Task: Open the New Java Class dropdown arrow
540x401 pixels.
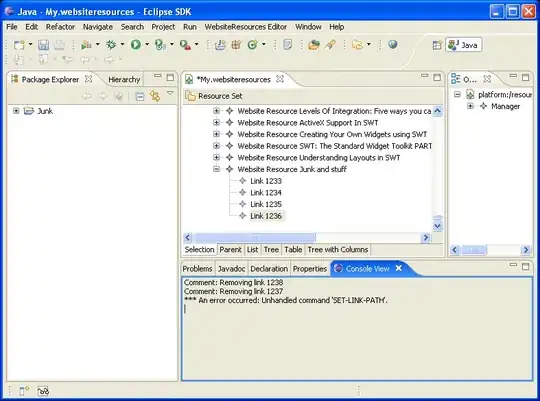Action: tap(264, 44)
